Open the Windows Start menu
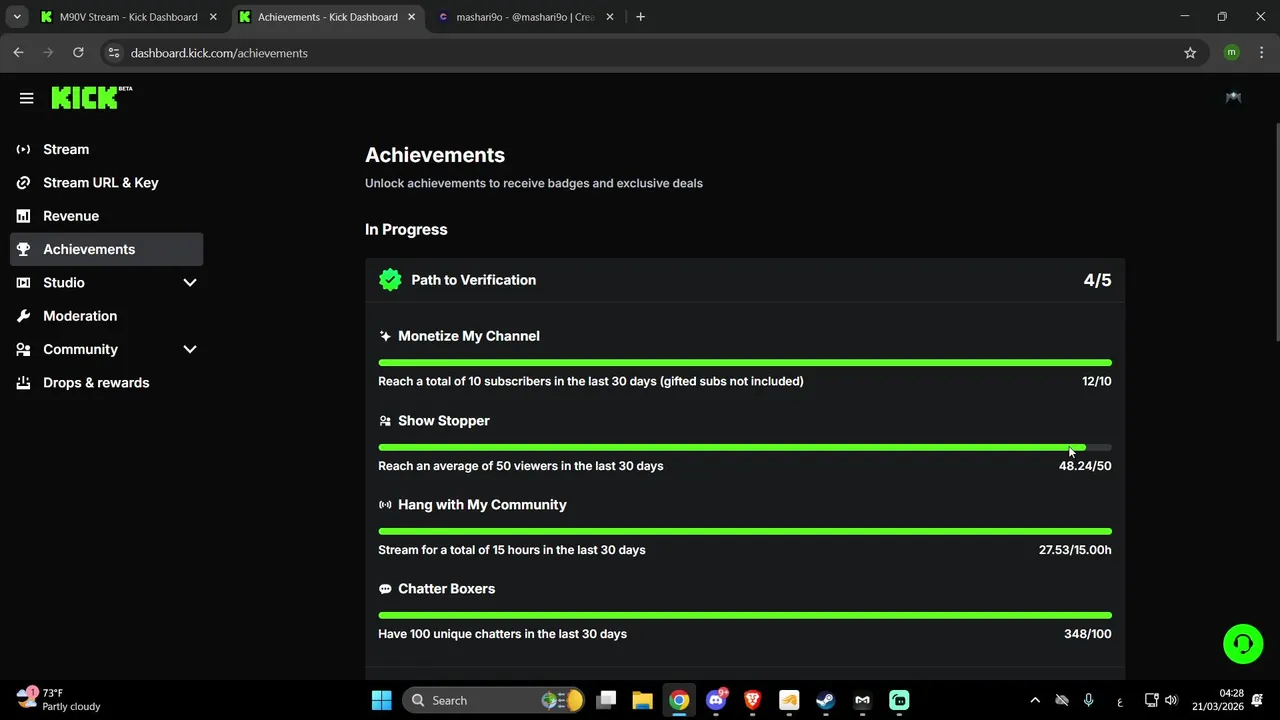This screenshot has height=720, width=1280. [x=381, y=700]
